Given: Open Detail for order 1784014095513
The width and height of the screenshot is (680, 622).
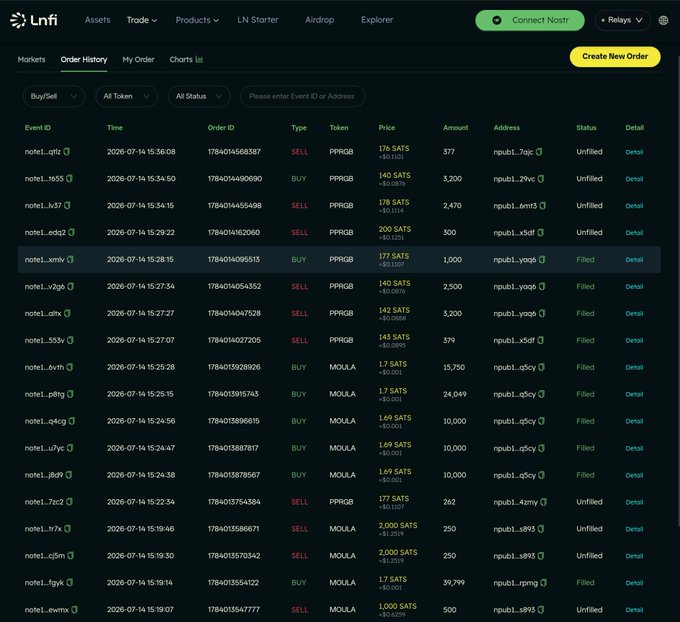Looking at the screenshot, I should tap(634, 259).
